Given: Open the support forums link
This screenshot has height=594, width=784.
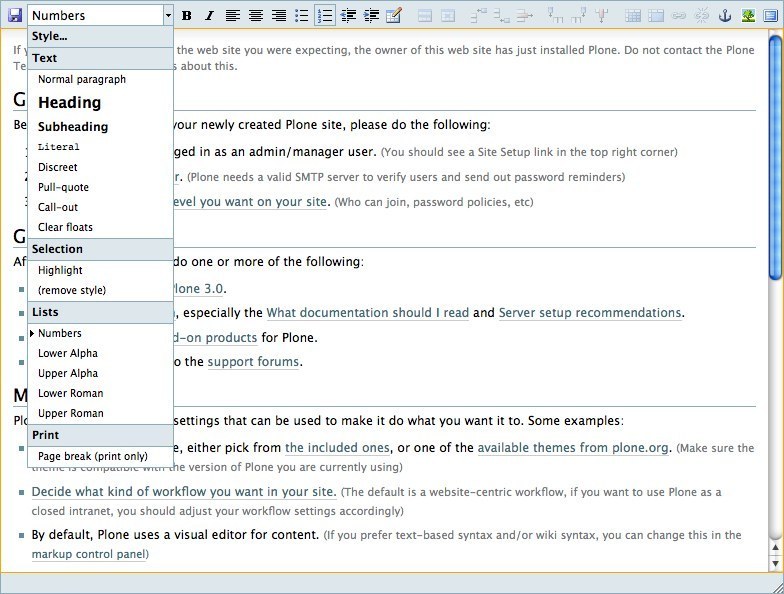Looking at the screenshot, I should click(x=253, y=361).
